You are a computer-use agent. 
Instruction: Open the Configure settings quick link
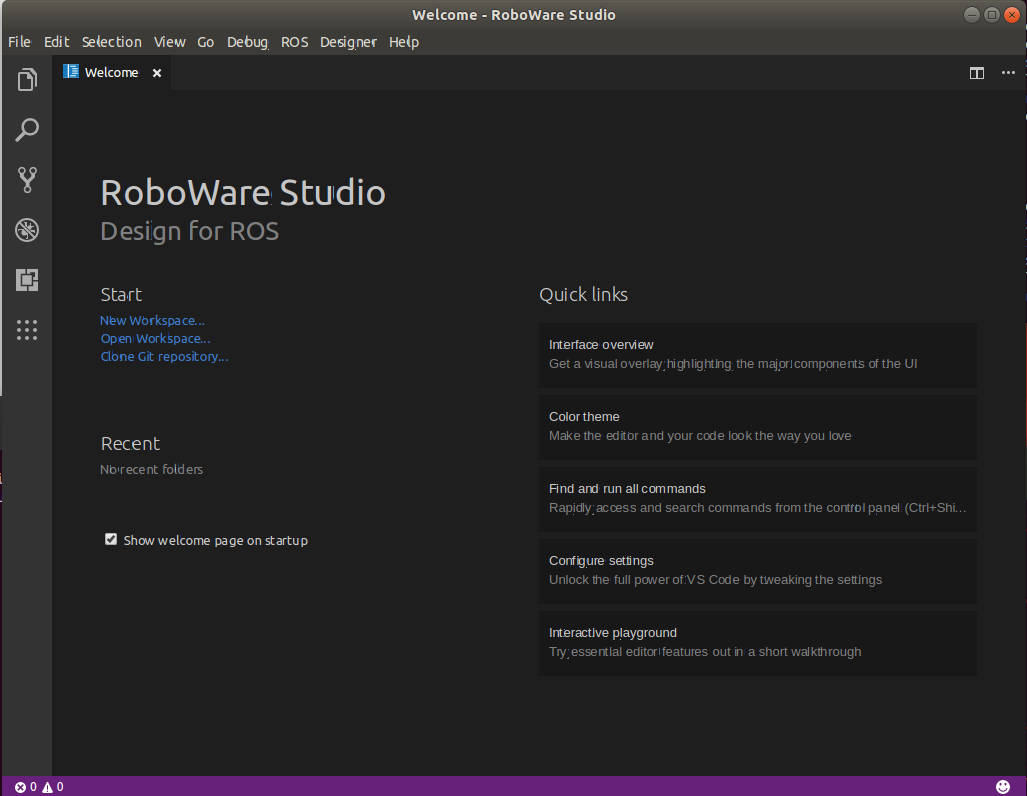click(758, 571)
